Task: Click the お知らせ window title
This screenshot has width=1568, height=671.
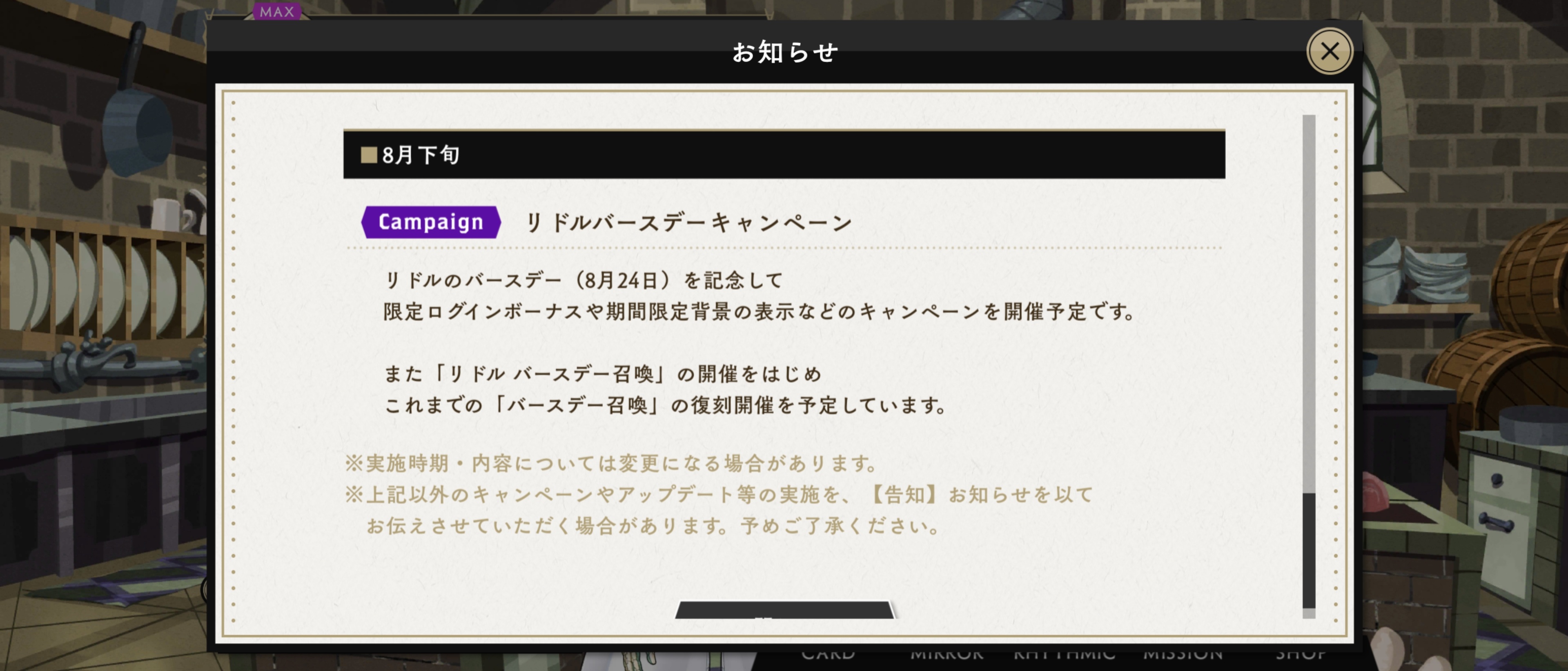Action: click(784, 52)
